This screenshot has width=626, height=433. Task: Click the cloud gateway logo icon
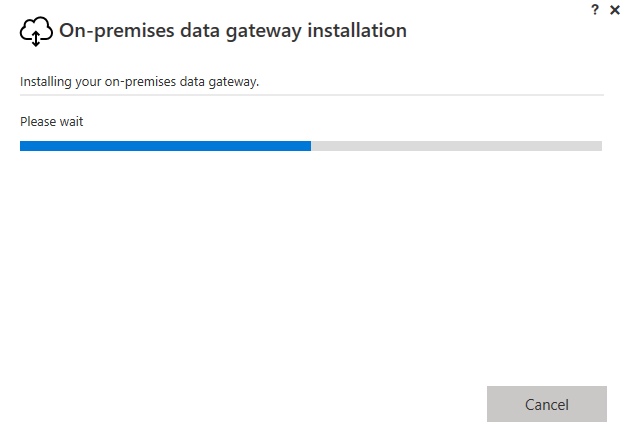(x=36, y=32)
